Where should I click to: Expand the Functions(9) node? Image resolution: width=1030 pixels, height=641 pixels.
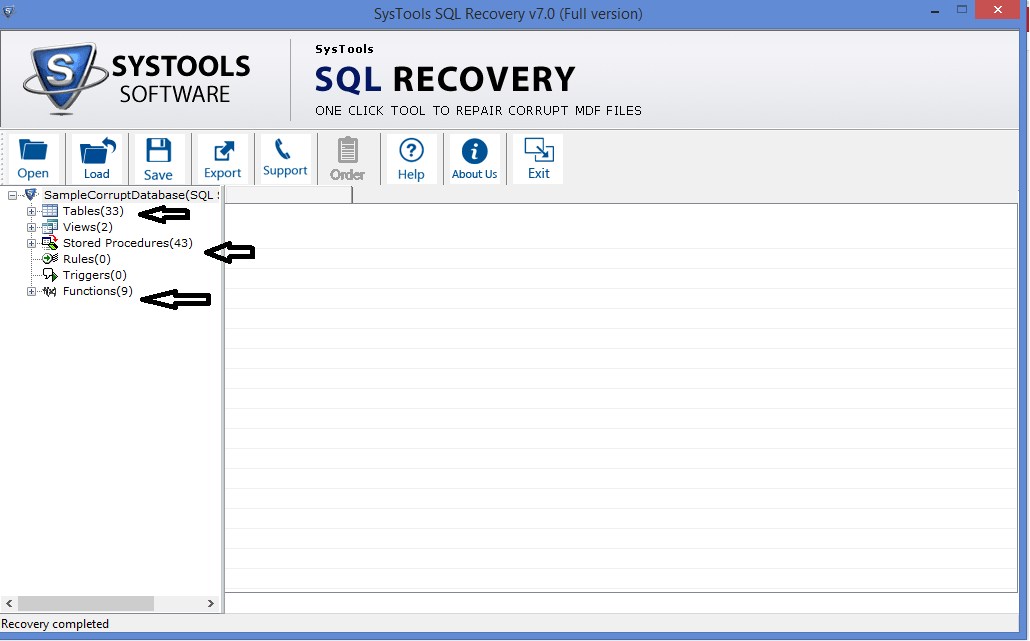(31, 292)
